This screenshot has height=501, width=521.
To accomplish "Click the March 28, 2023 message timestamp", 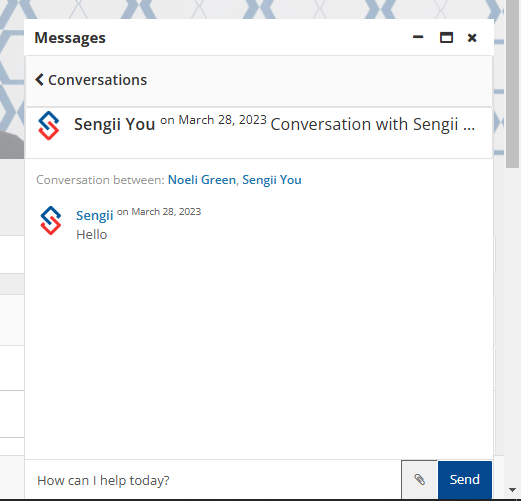I will coord(159,212).
